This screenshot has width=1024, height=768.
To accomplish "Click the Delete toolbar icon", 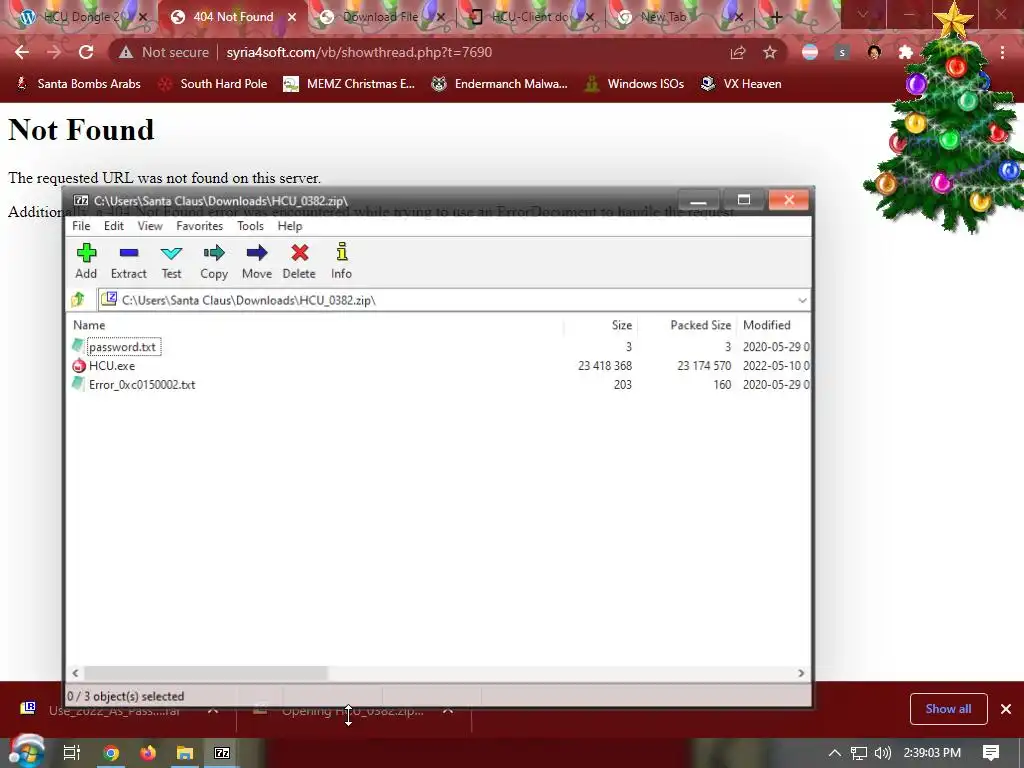I will point(299,261).
